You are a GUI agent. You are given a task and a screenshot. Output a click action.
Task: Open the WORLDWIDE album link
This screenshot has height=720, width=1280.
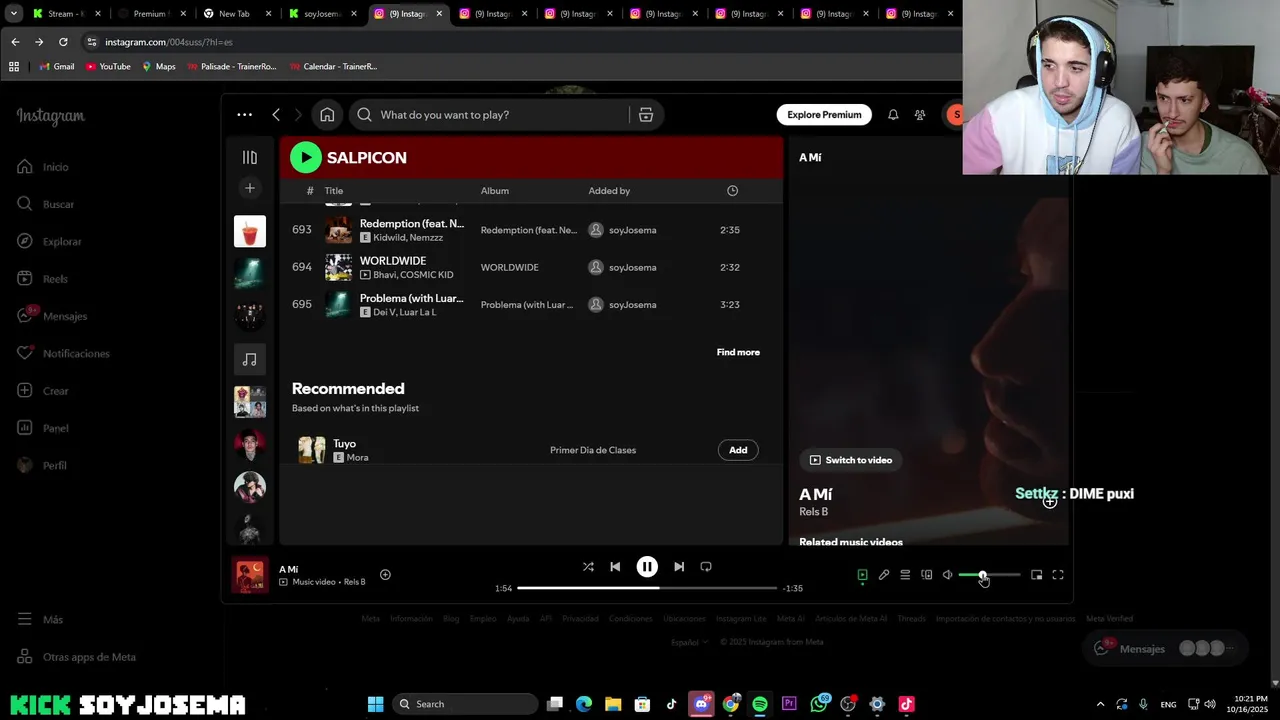click(x=509, y=267)
